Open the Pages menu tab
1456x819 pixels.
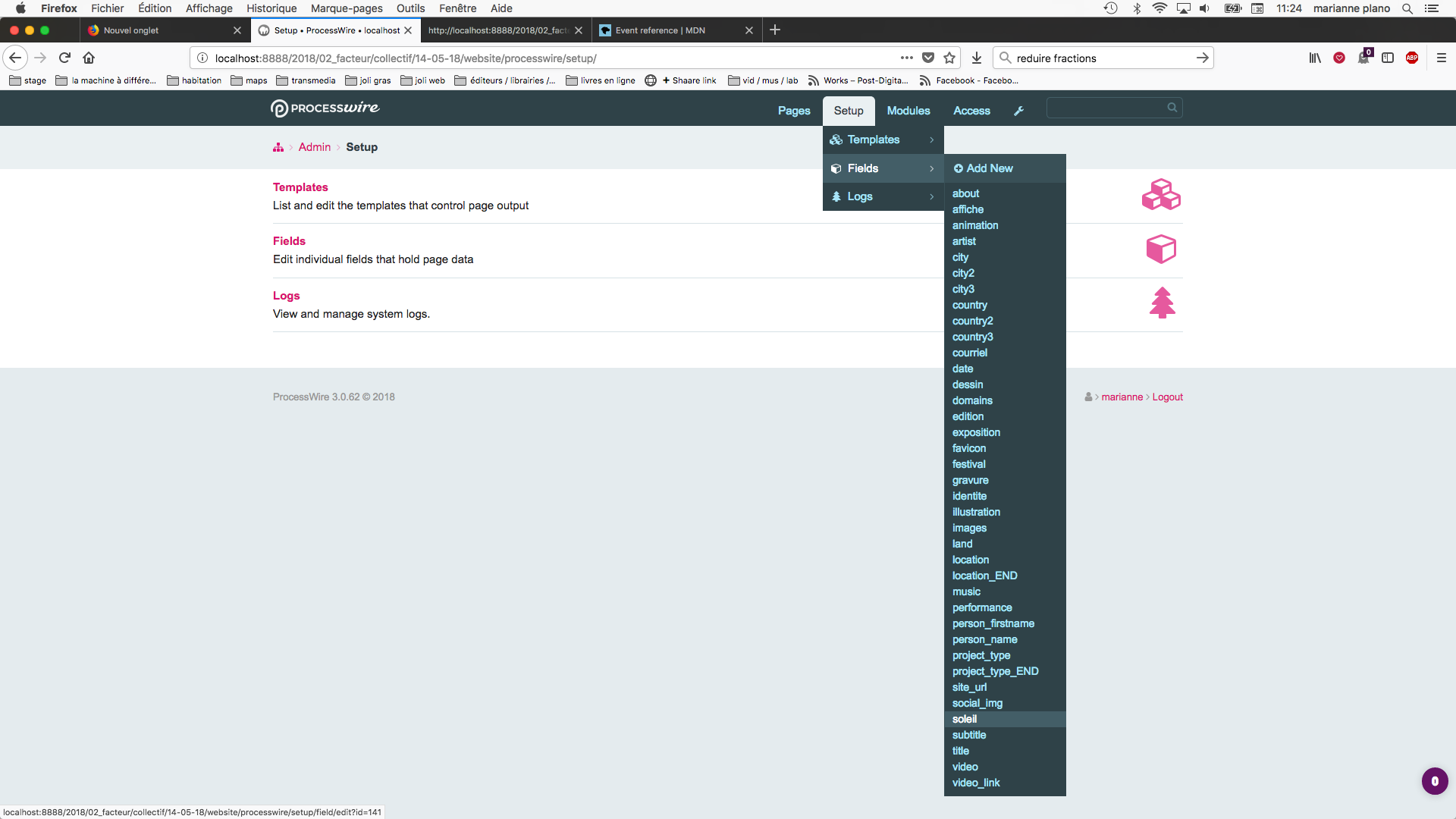[793, 111]
